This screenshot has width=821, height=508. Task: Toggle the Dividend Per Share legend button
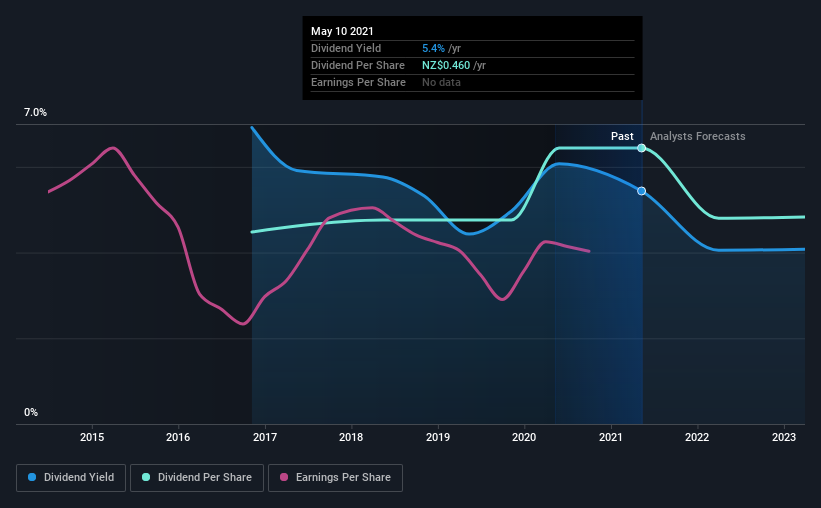[x=197, y=478]
